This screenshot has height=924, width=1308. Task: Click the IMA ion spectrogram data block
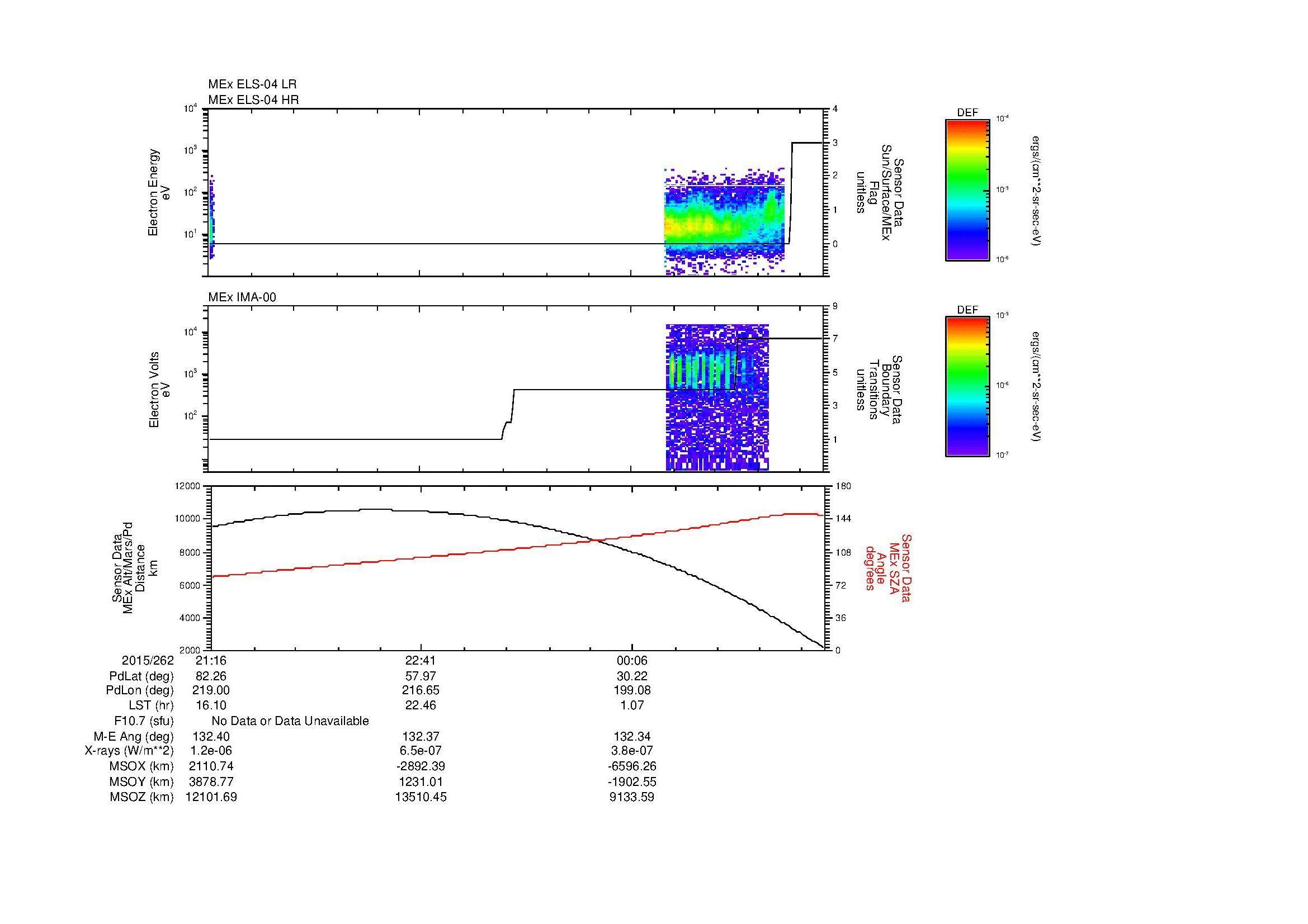(717, 397)
